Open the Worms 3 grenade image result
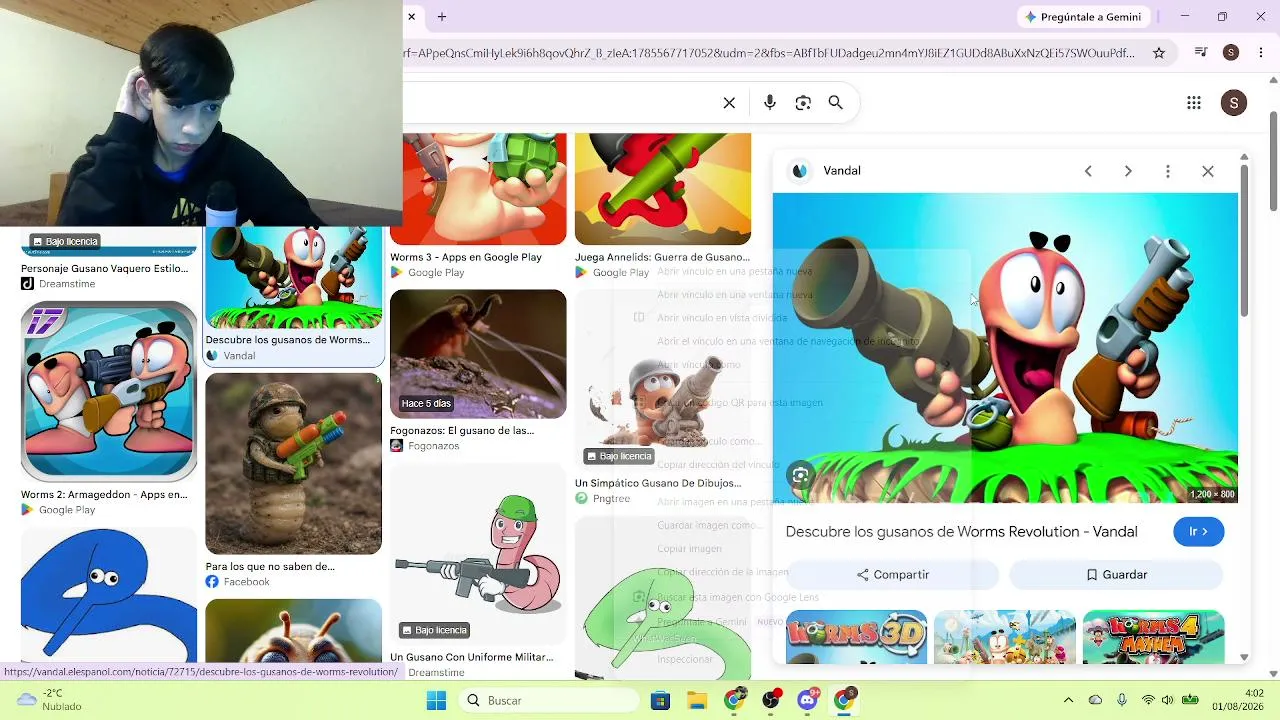Screen dimensions: 1280x720 coord(478,189)
